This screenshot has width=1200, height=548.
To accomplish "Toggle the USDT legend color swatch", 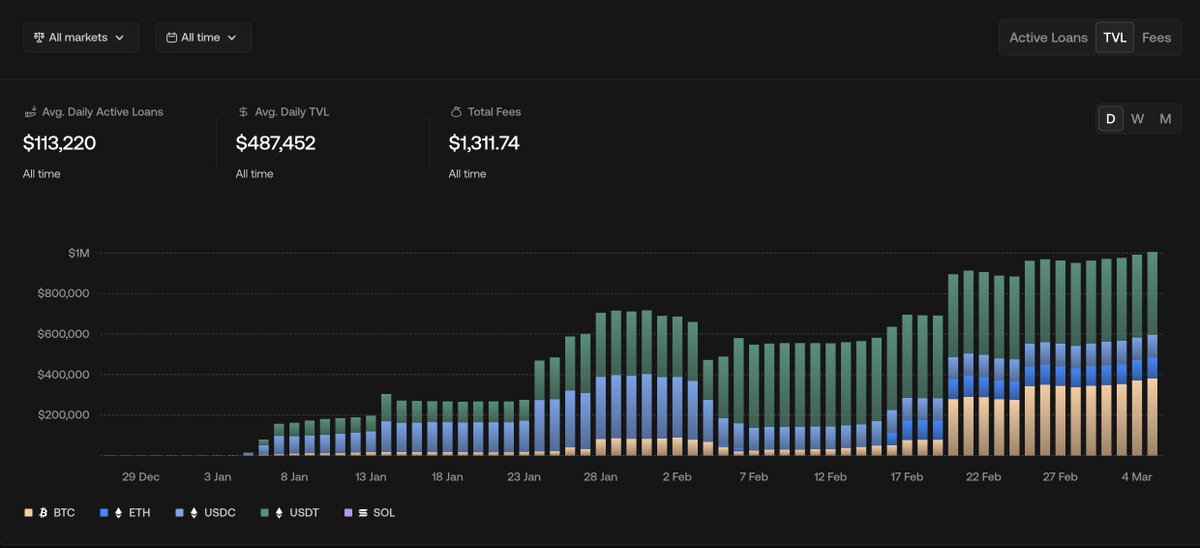I will (264, 512).
